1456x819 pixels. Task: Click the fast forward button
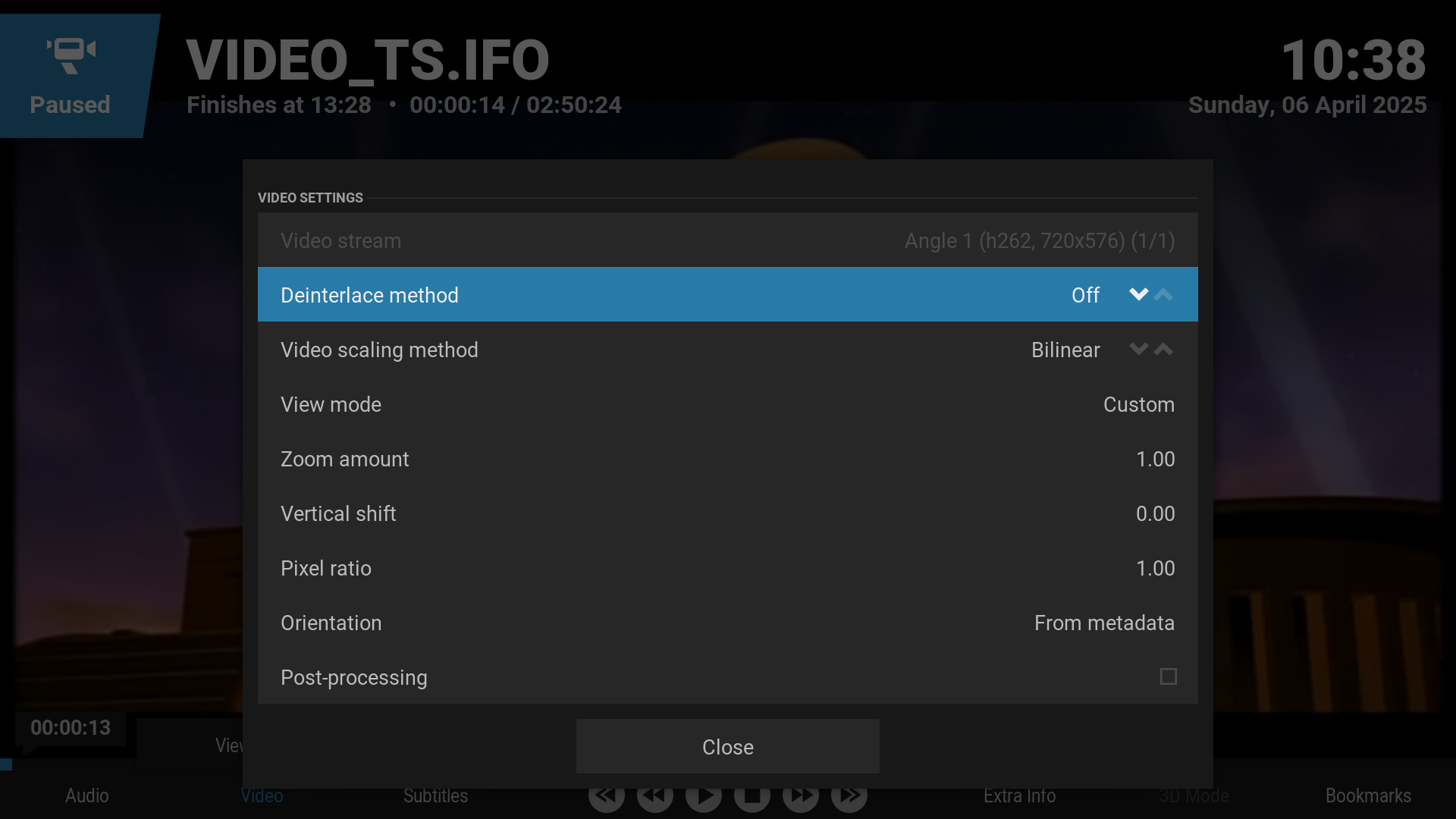pos(801,795)
